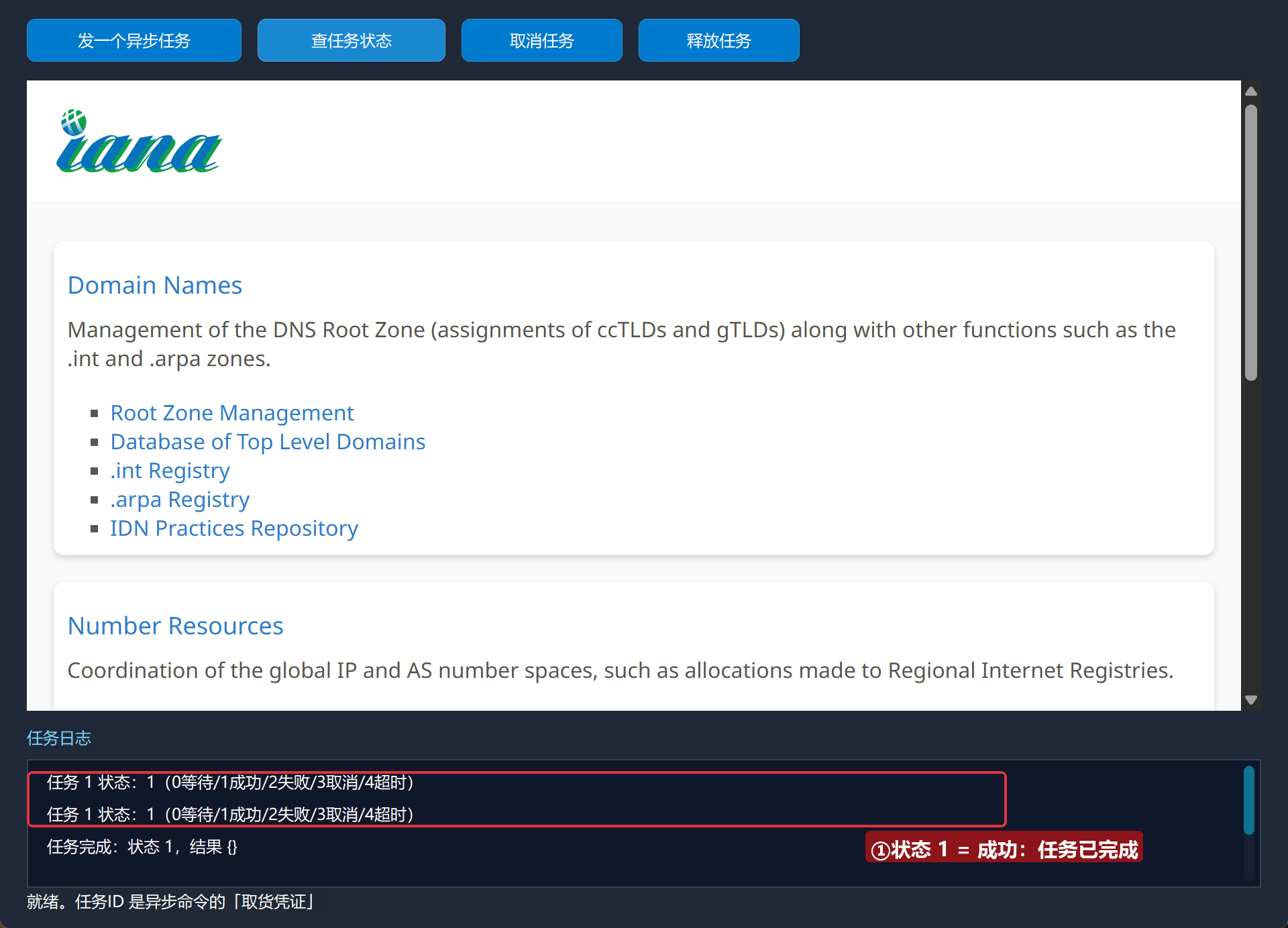Click the 查任务状态 button
Viewport: 1288px width, 928px height.
click(x=352, y=40)
